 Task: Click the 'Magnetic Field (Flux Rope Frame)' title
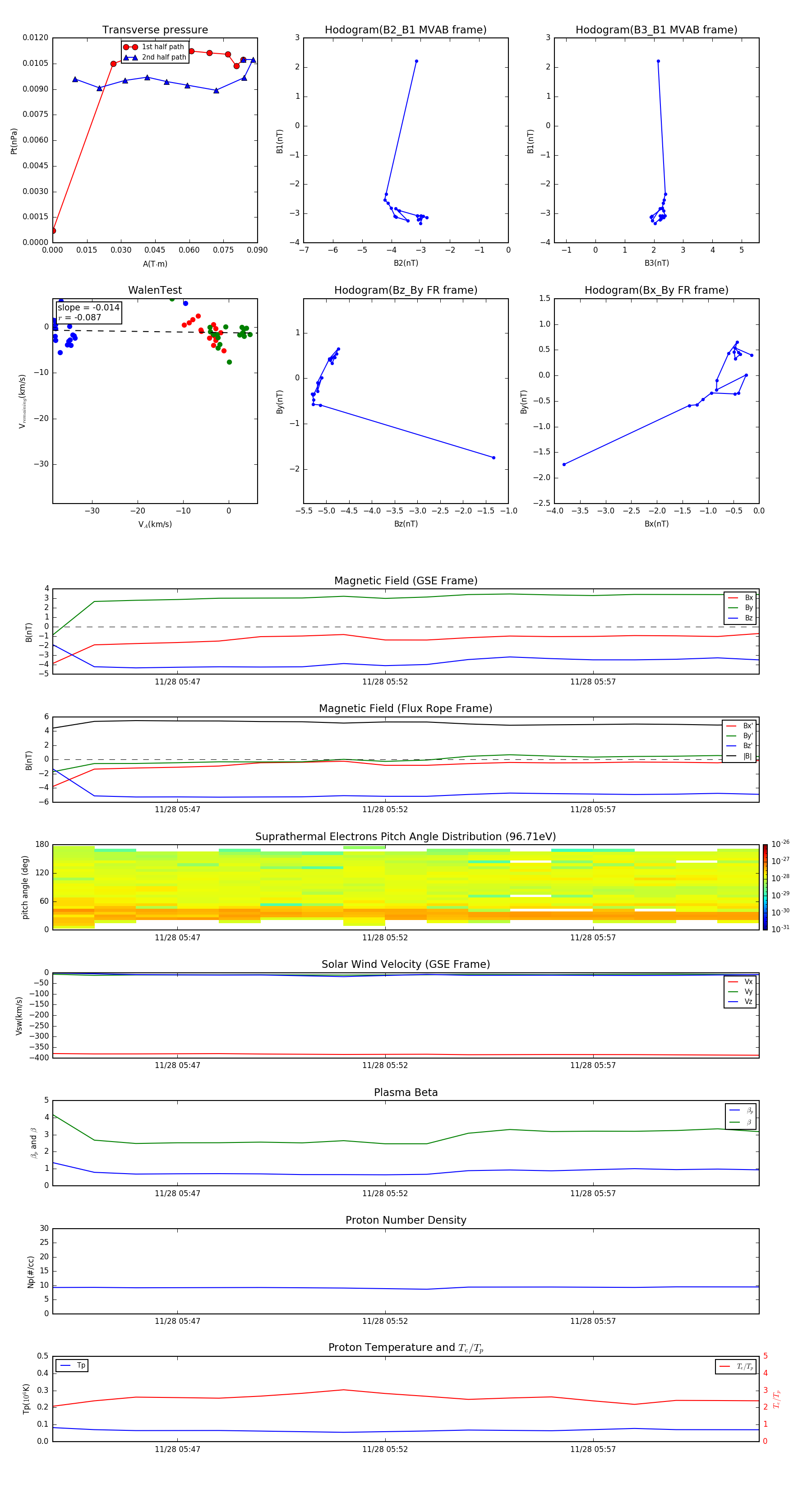click(406, 709)
